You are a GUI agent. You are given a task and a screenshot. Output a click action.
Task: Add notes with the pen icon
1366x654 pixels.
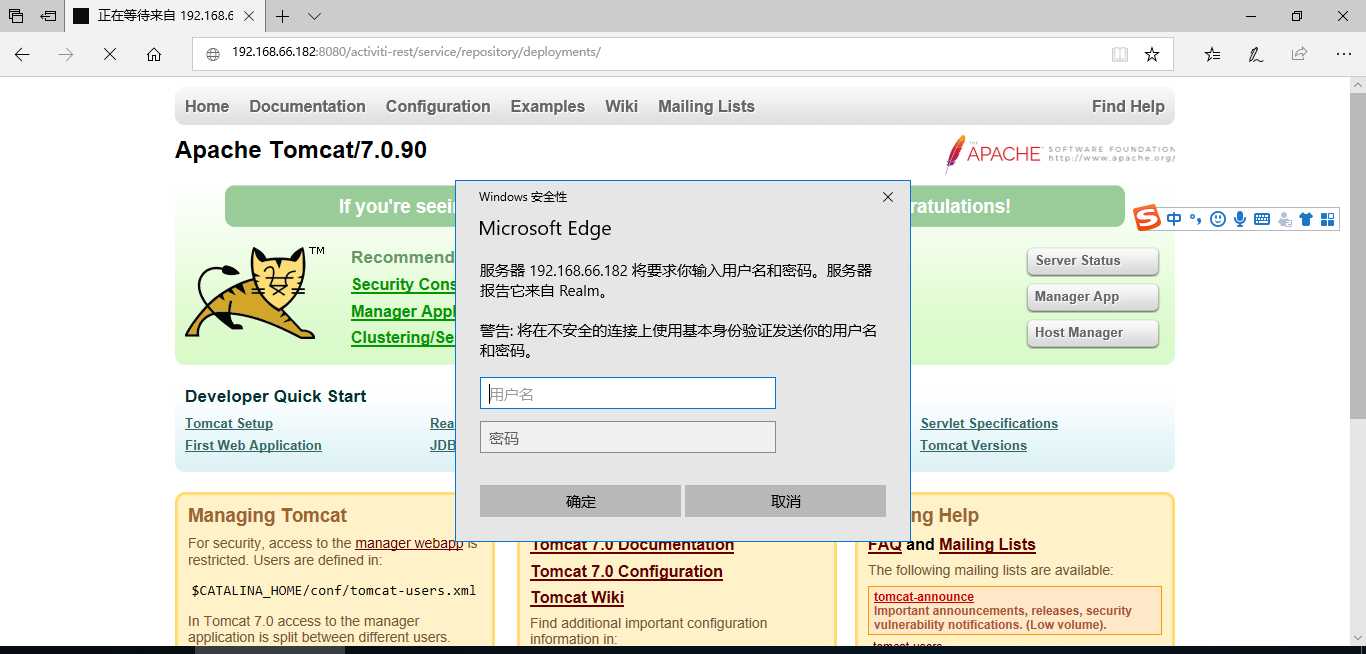pyautogui.click(x=1255, y=54)
